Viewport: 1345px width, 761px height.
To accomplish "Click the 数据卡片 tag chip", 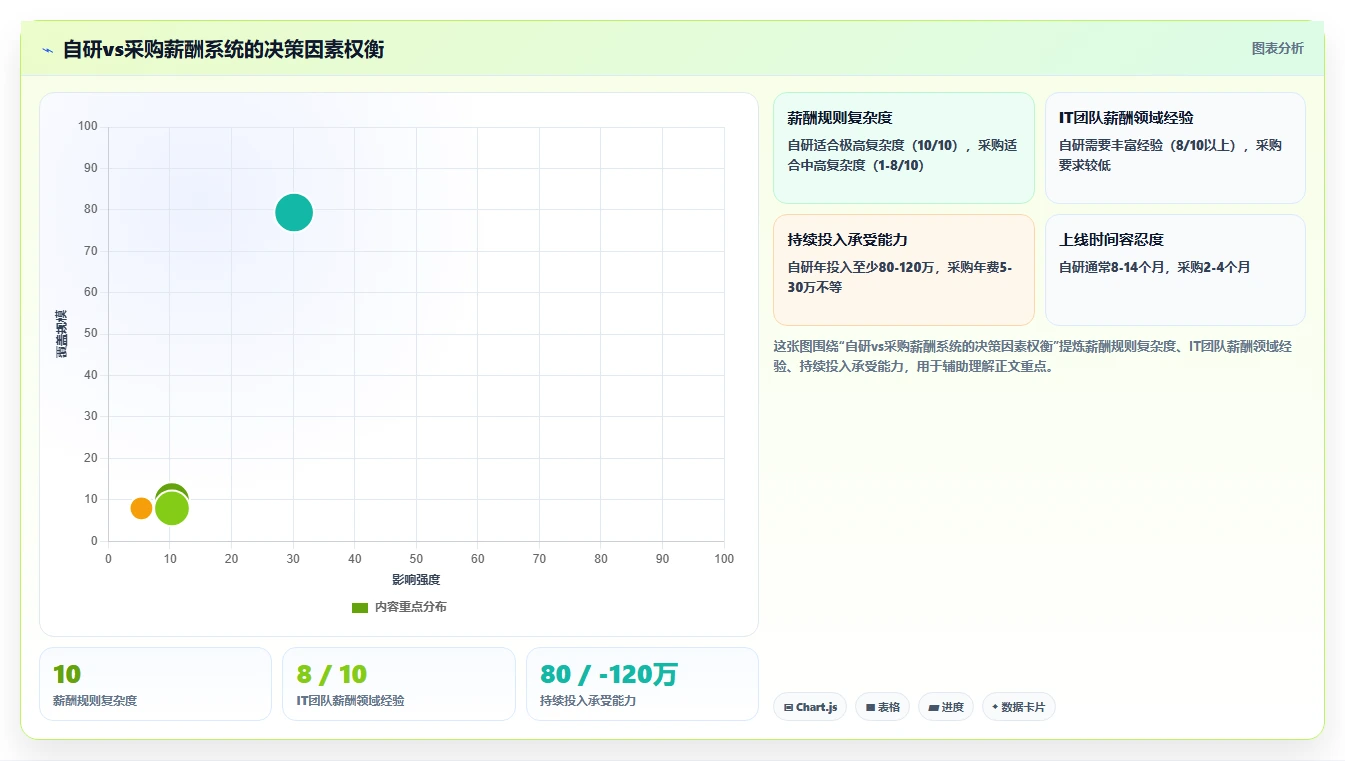I will [1018, 707].
